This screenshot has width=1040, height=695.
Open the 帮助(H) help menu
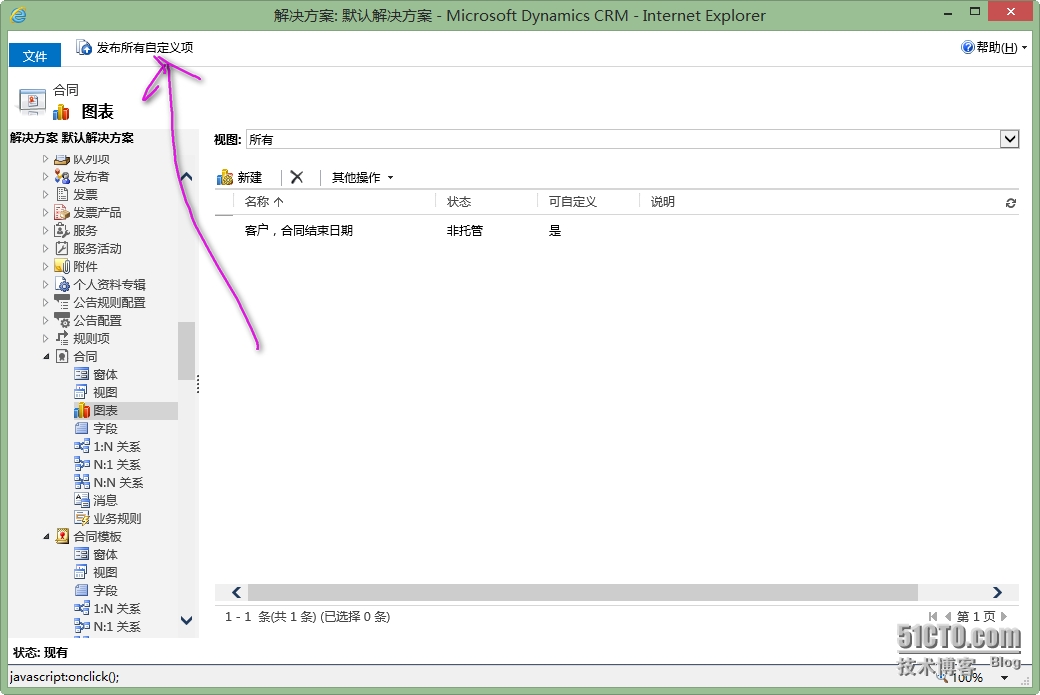pyautogui.click(x=994, y=47)
